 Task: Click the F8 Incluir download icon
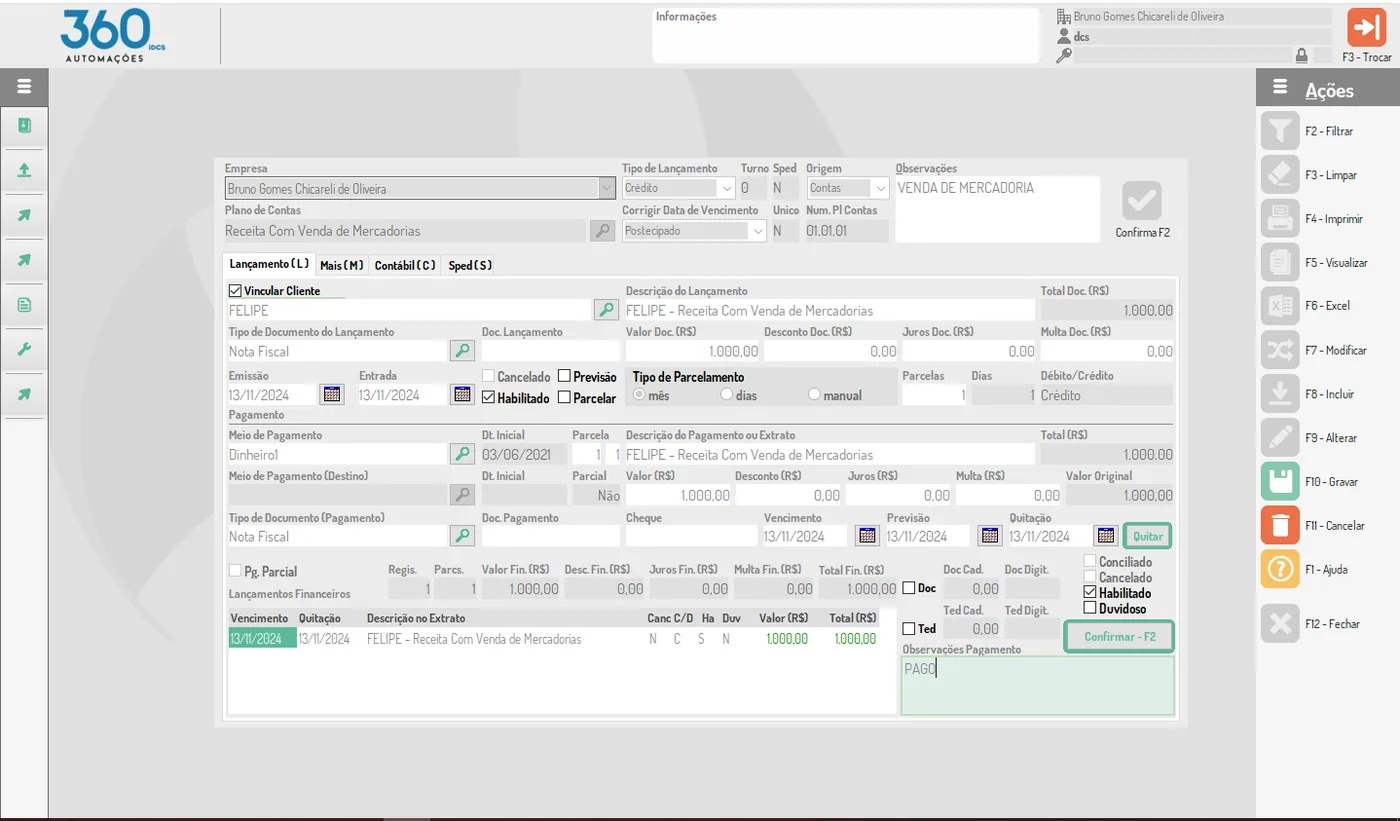click(1280, 394)
